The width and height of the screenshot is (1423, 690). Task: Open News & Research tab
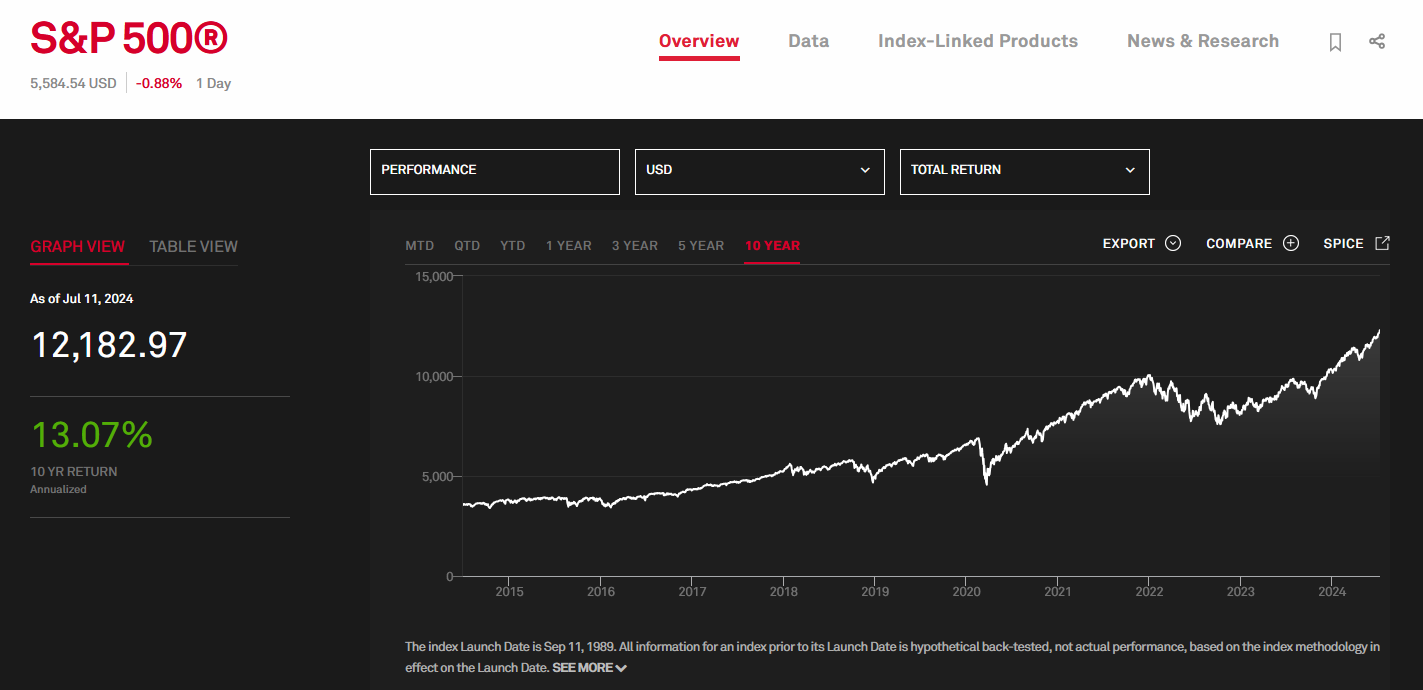pos(1203,41)
